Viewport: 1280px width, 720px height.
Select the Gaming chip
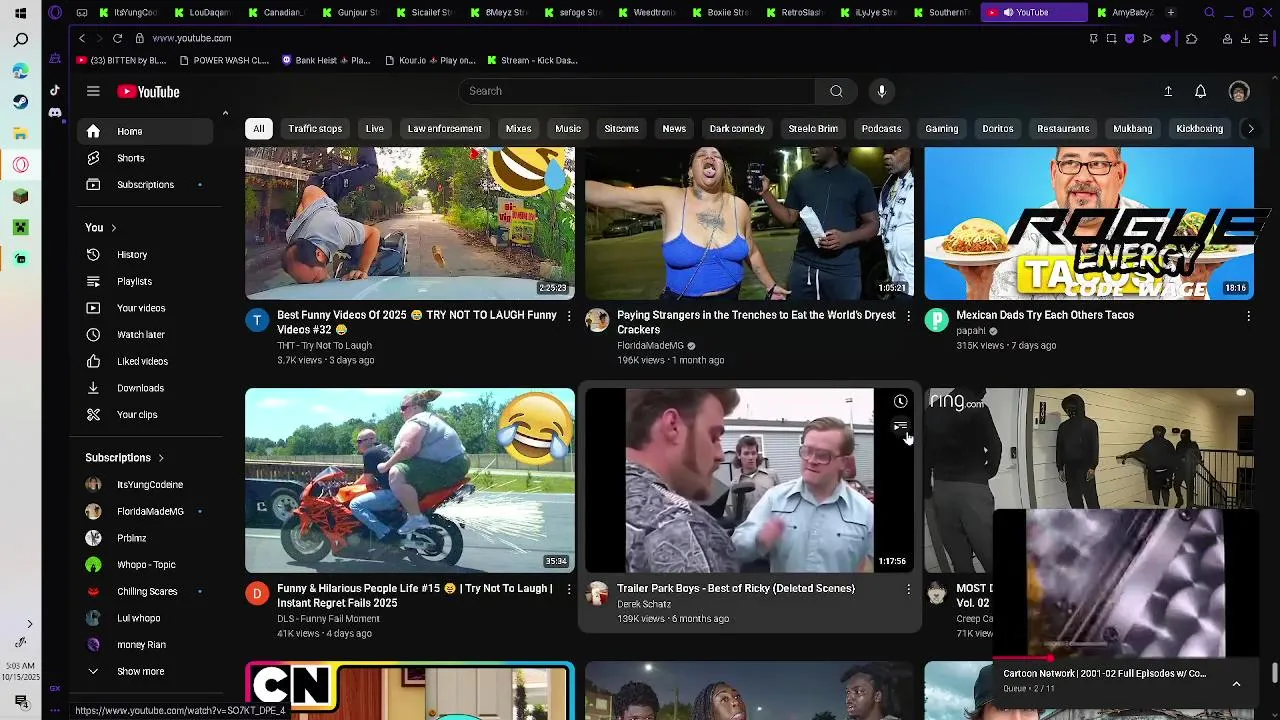[x=941, y=129]
